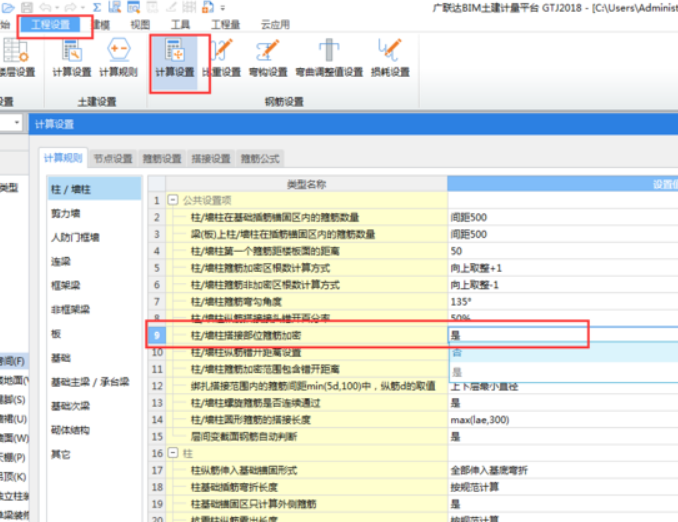Open 弯钩设置 rebar tool

(x=268, y=58)
